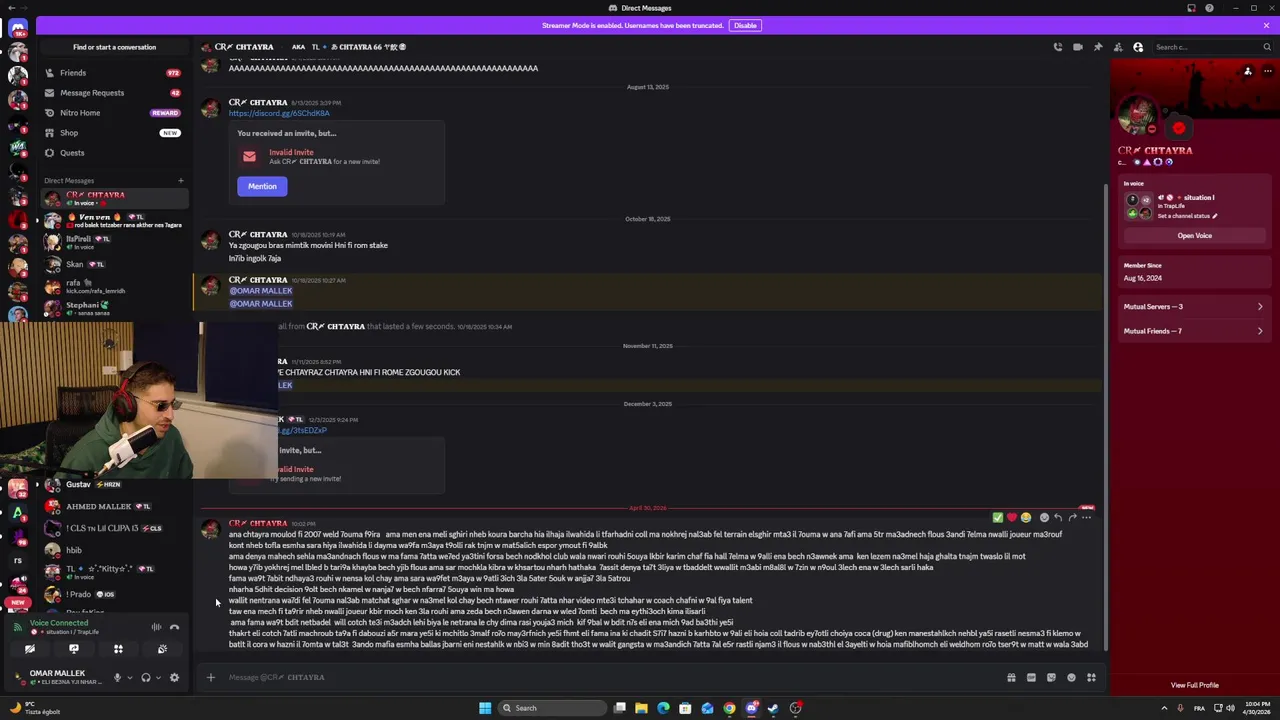Open the profile panel's more options icon

1268,71
